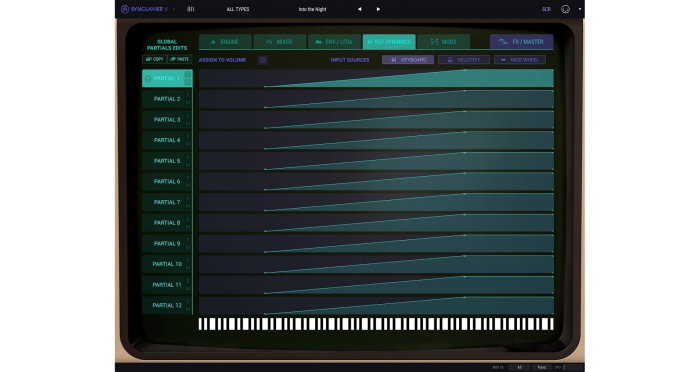Screen dimensions: 700x372
Task: Click the PASTE partial button
Action: tap(179, 59)
